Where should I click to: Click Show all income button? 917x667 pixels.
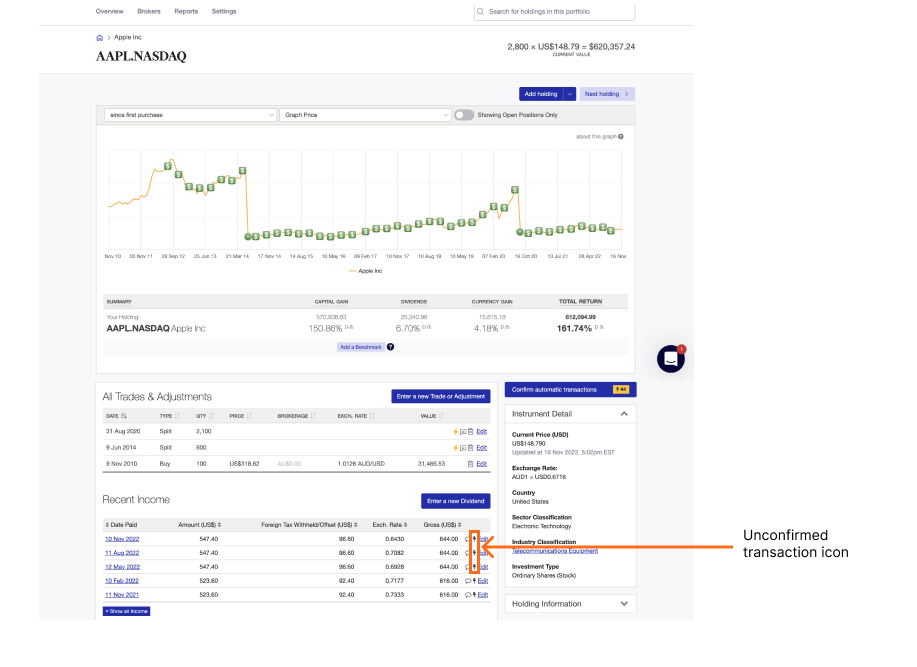[126, 611]
